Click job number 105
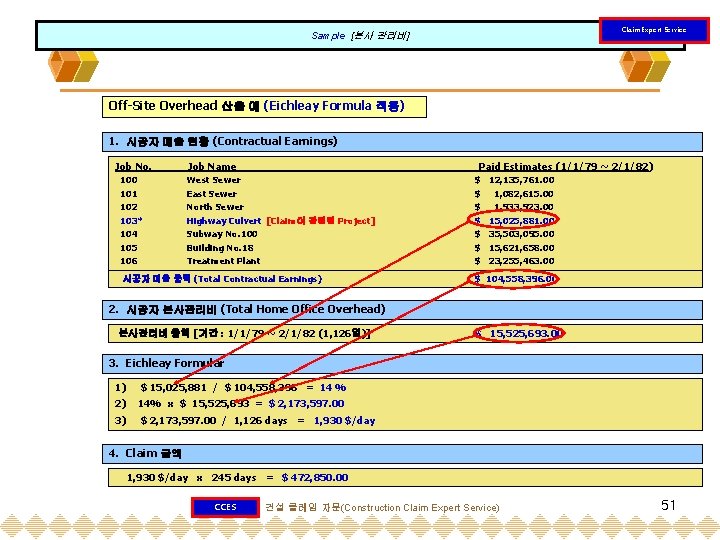 [x=129, y=248]
